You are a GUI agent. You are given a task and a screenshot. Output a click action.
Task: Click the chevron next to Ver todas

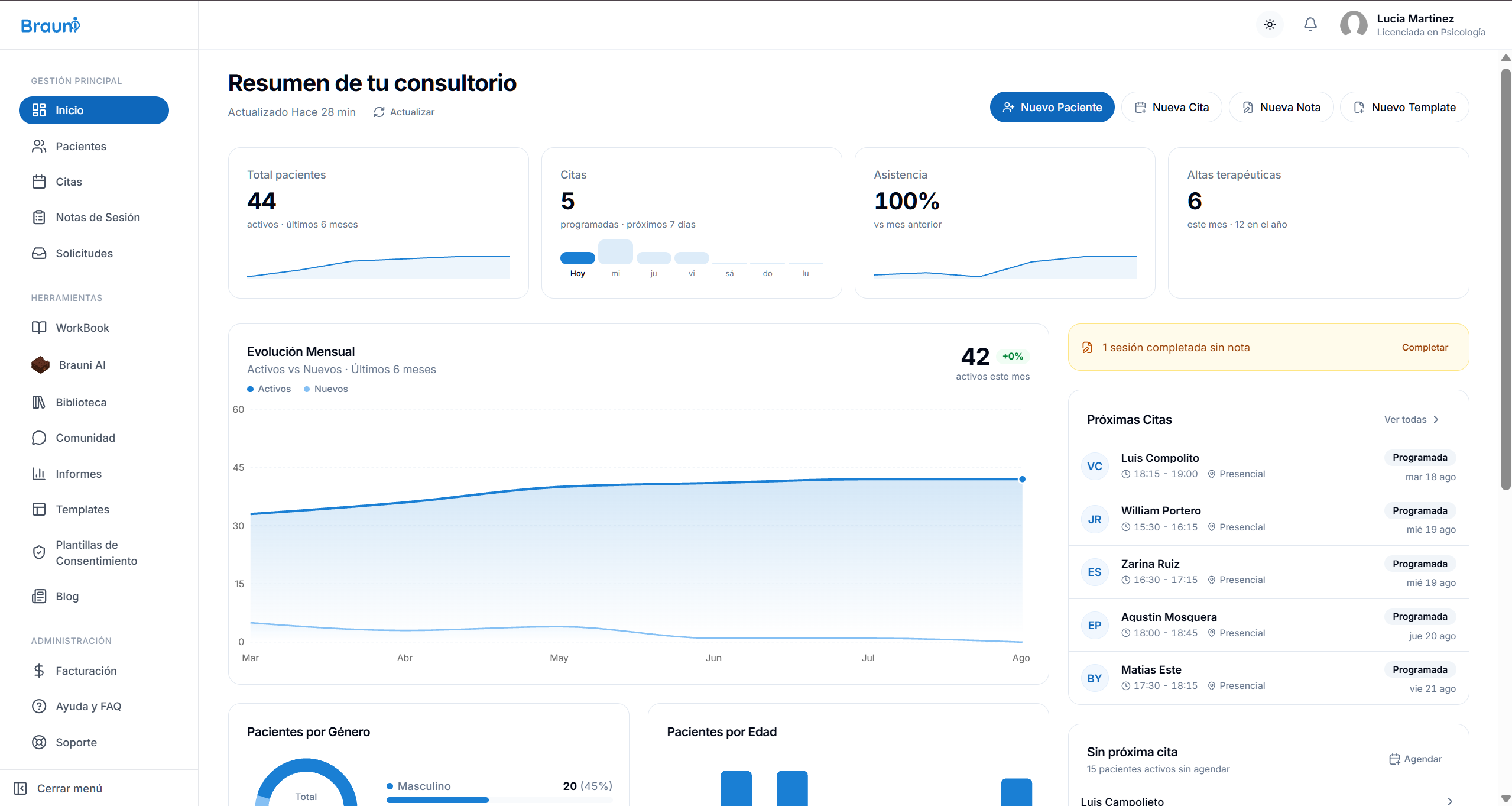[1436, 419]
